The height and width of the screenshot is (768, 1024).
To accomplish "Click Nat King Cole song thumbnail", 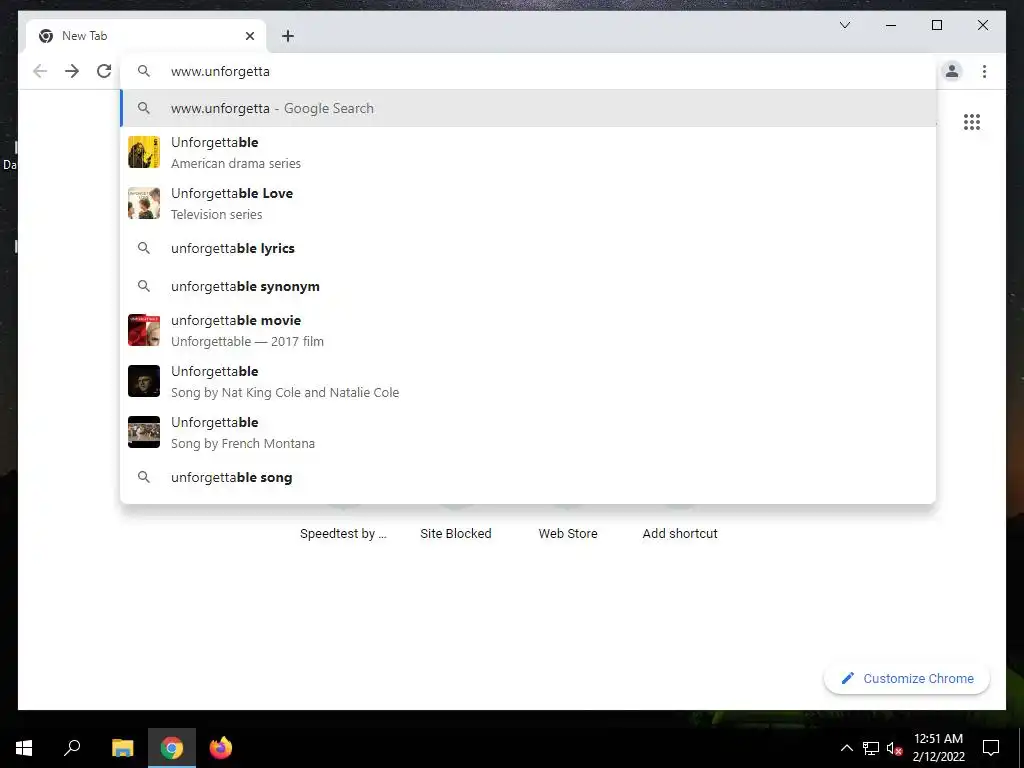I will click(x=144, y=381).
